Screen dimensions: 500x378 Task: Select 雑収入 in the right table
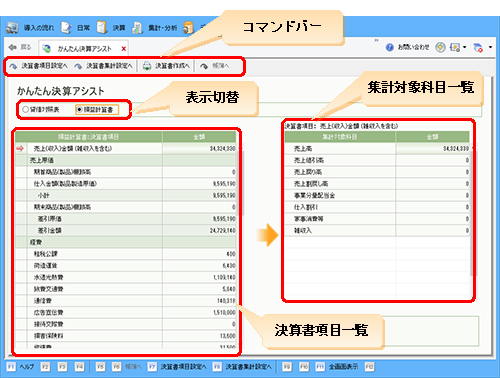pos(377,230)
